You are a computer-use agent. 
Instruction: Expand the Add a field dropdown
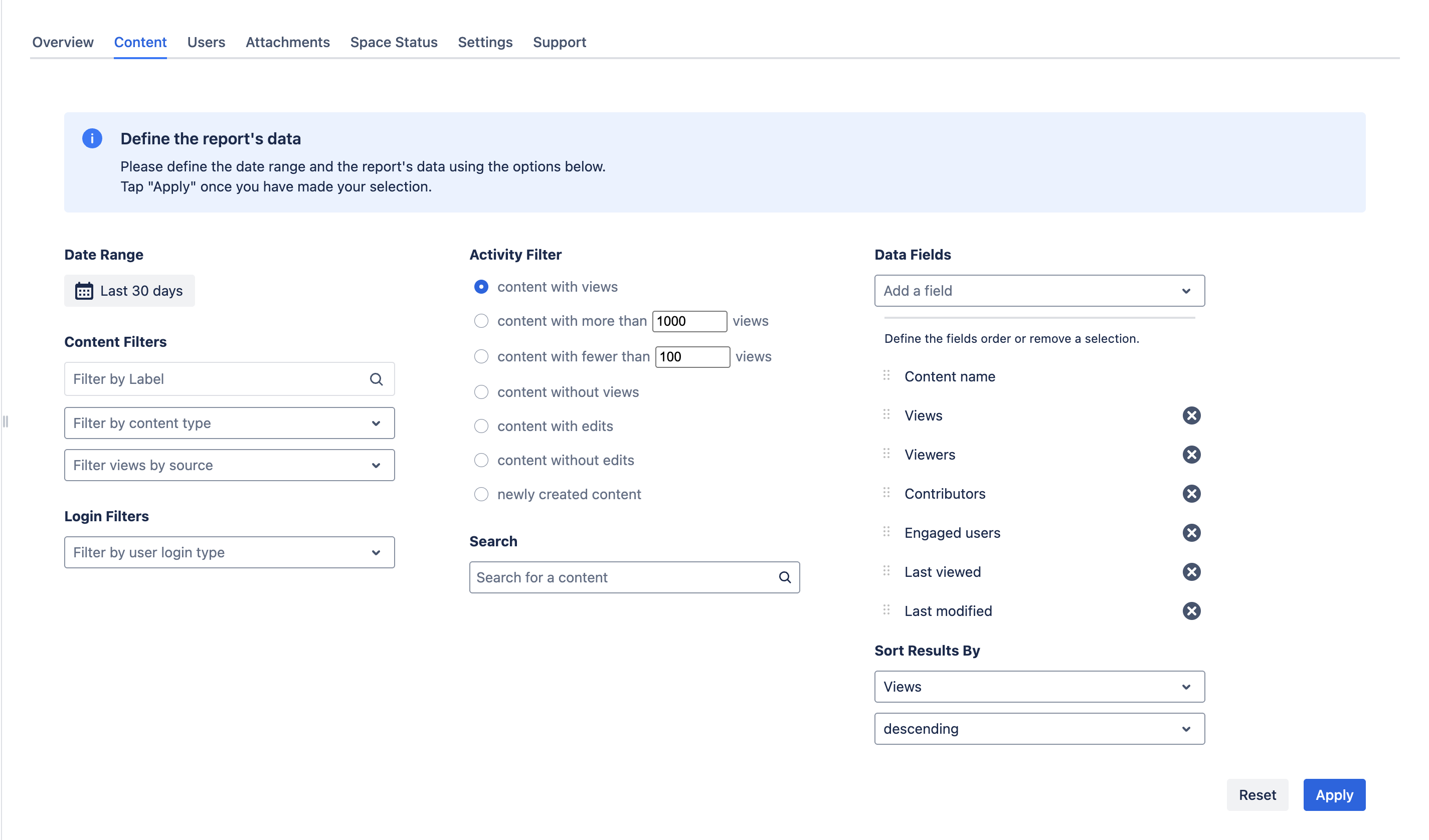[1039, 291]
